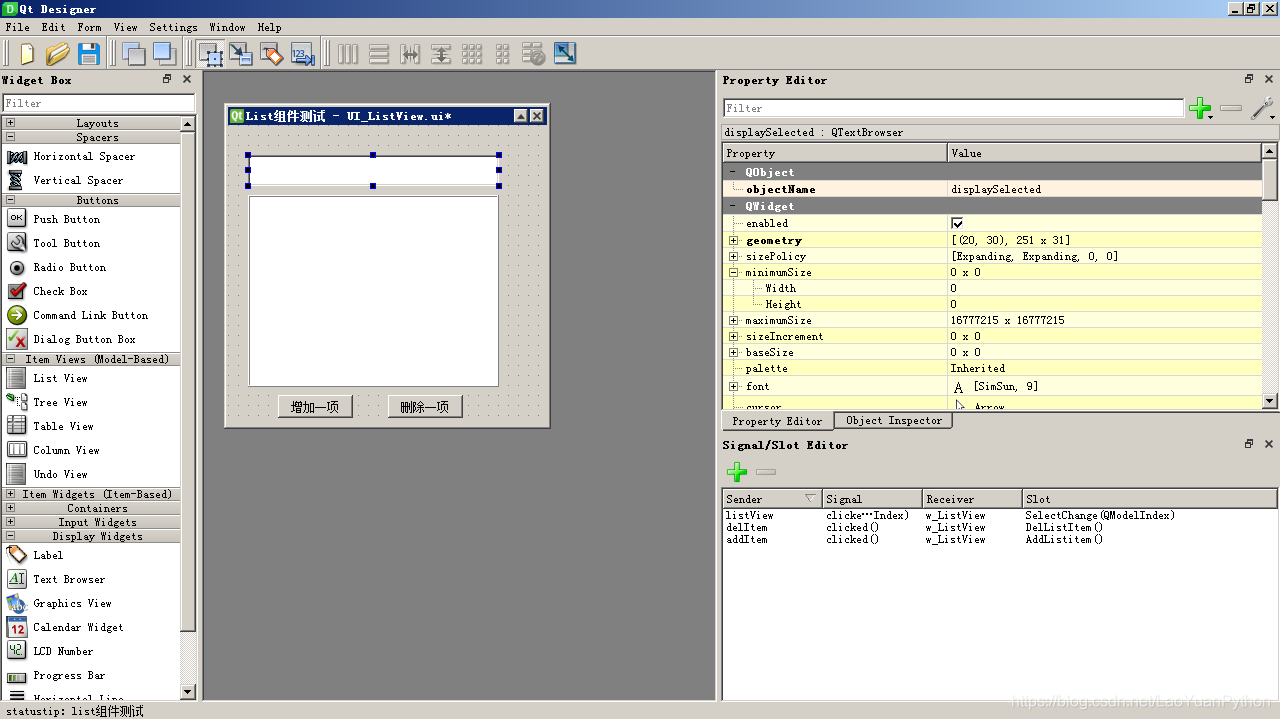Click the Remove minus icon in Signal/Slot Editor

pos(766,472)
